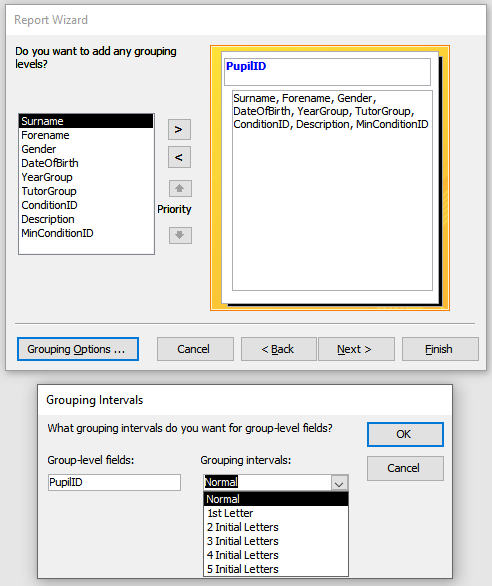Open Grouping Options dialog button
This screenshot has width=492, height=586.
[78, 349]
